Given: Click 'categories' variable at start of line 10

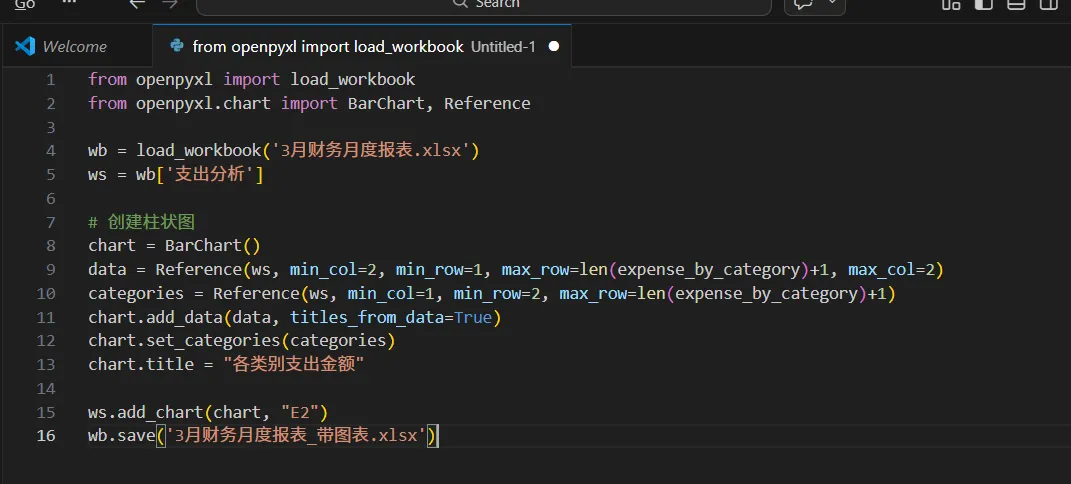Looking at the screenshot, I should click(x=136, y=294).
